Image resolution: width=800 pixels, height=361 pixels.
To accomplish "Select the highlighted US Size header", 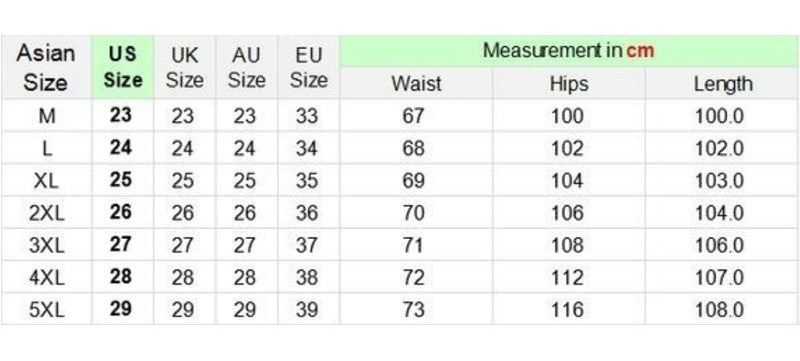I will pos(122,67).
